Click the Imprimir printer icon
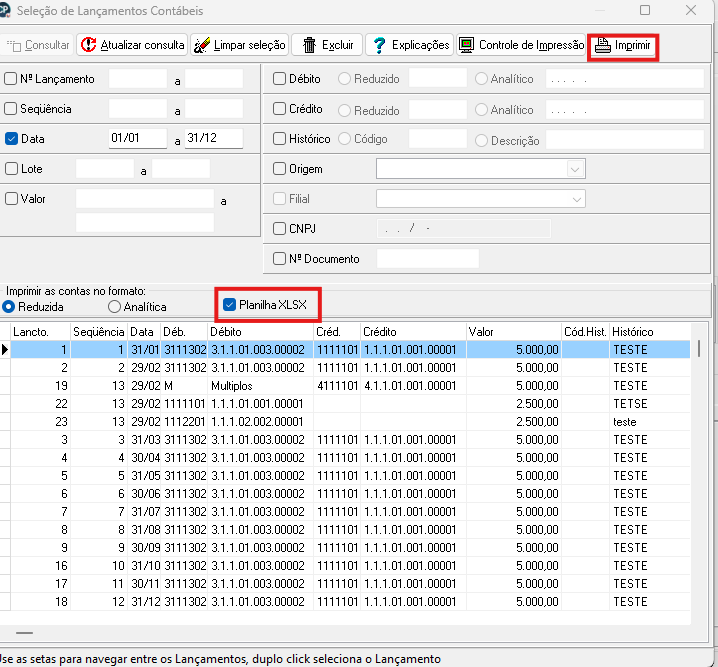This screenshot has height=667, width=718. [603, 45]
